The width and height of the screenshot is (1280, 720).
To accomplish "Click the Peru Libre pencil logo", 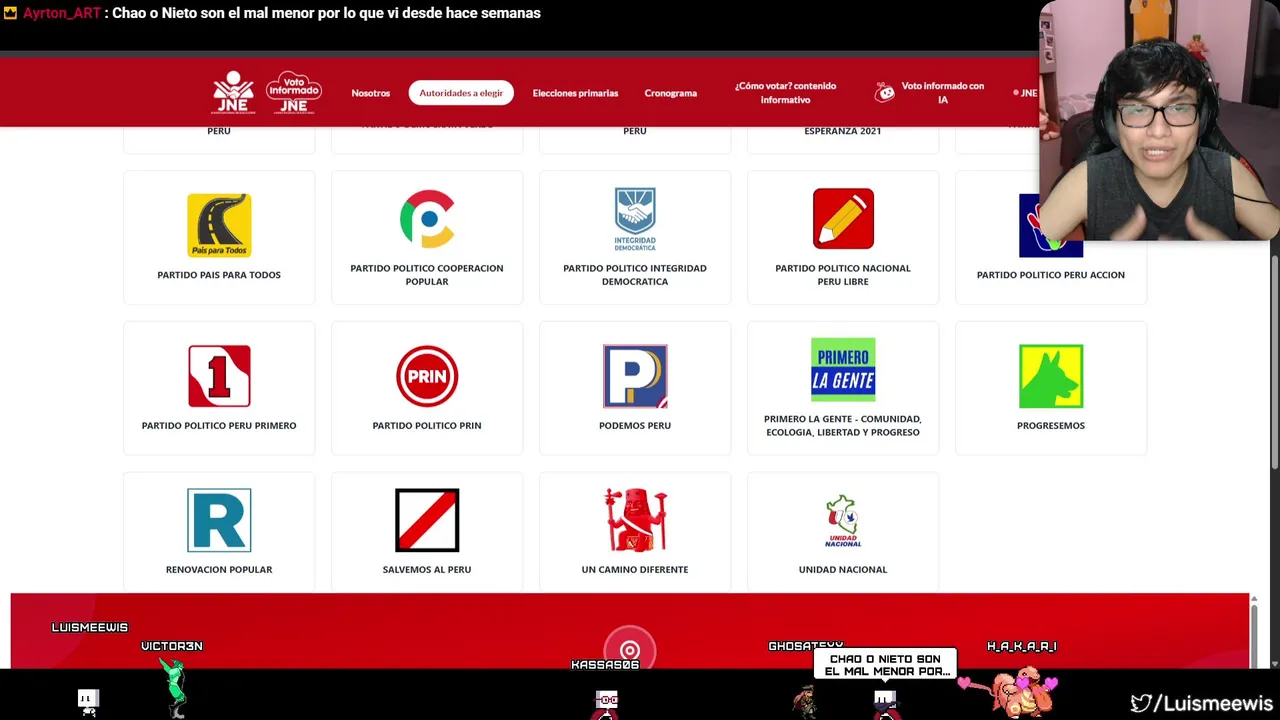I will tap(843, 218).
